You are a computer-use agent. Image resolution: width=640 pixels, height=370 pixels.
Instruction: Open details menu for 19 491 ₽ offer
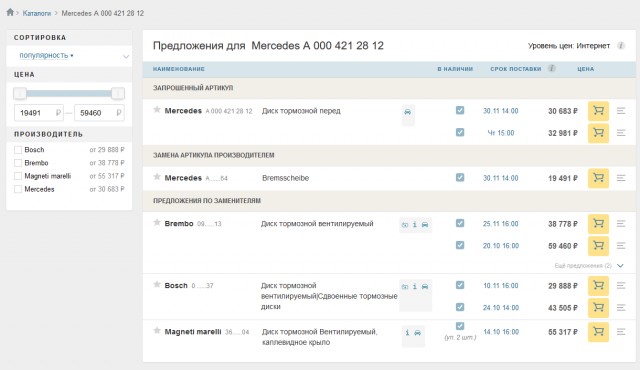point(621,178)
